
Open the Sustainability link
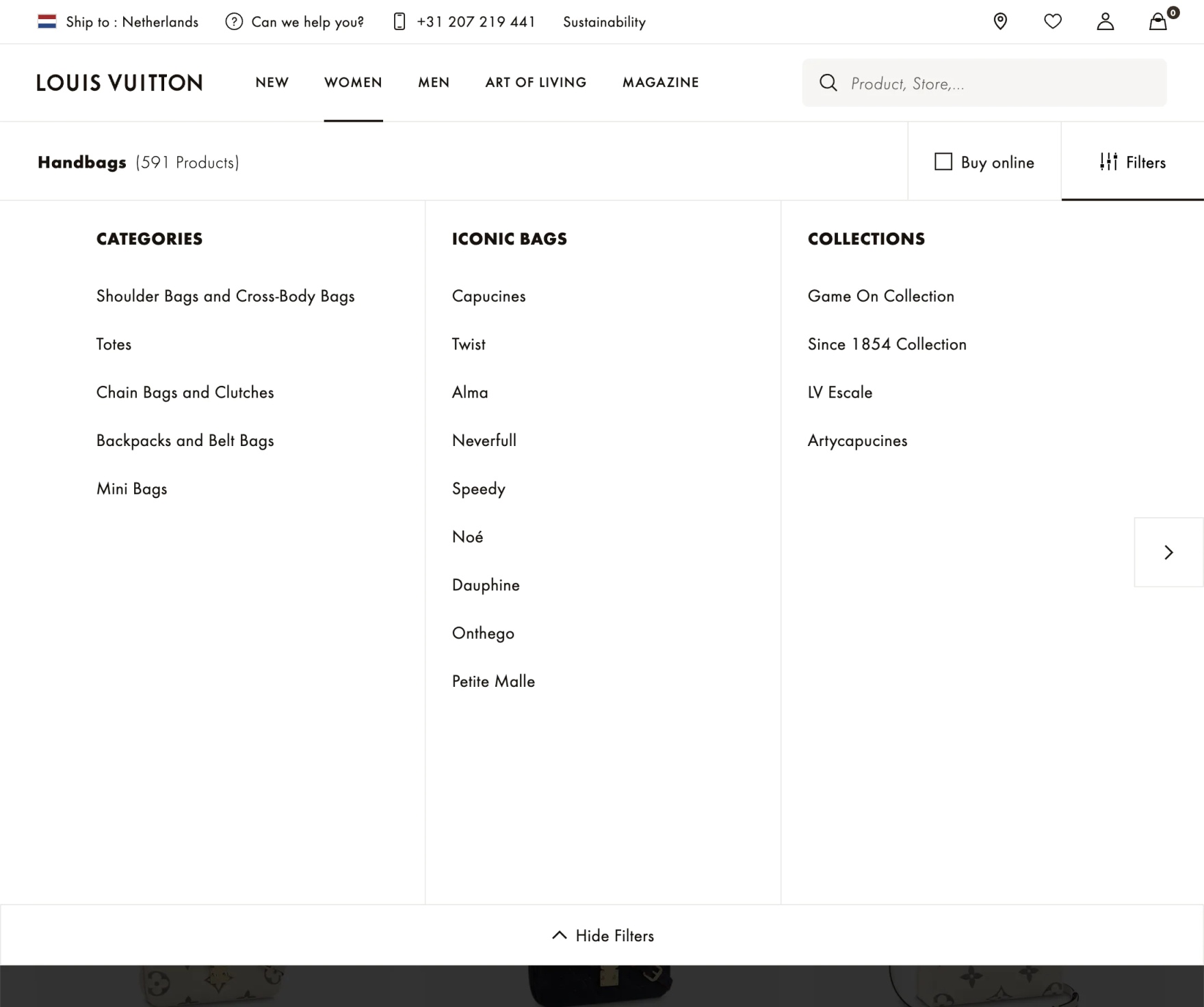tap(604, 22)
